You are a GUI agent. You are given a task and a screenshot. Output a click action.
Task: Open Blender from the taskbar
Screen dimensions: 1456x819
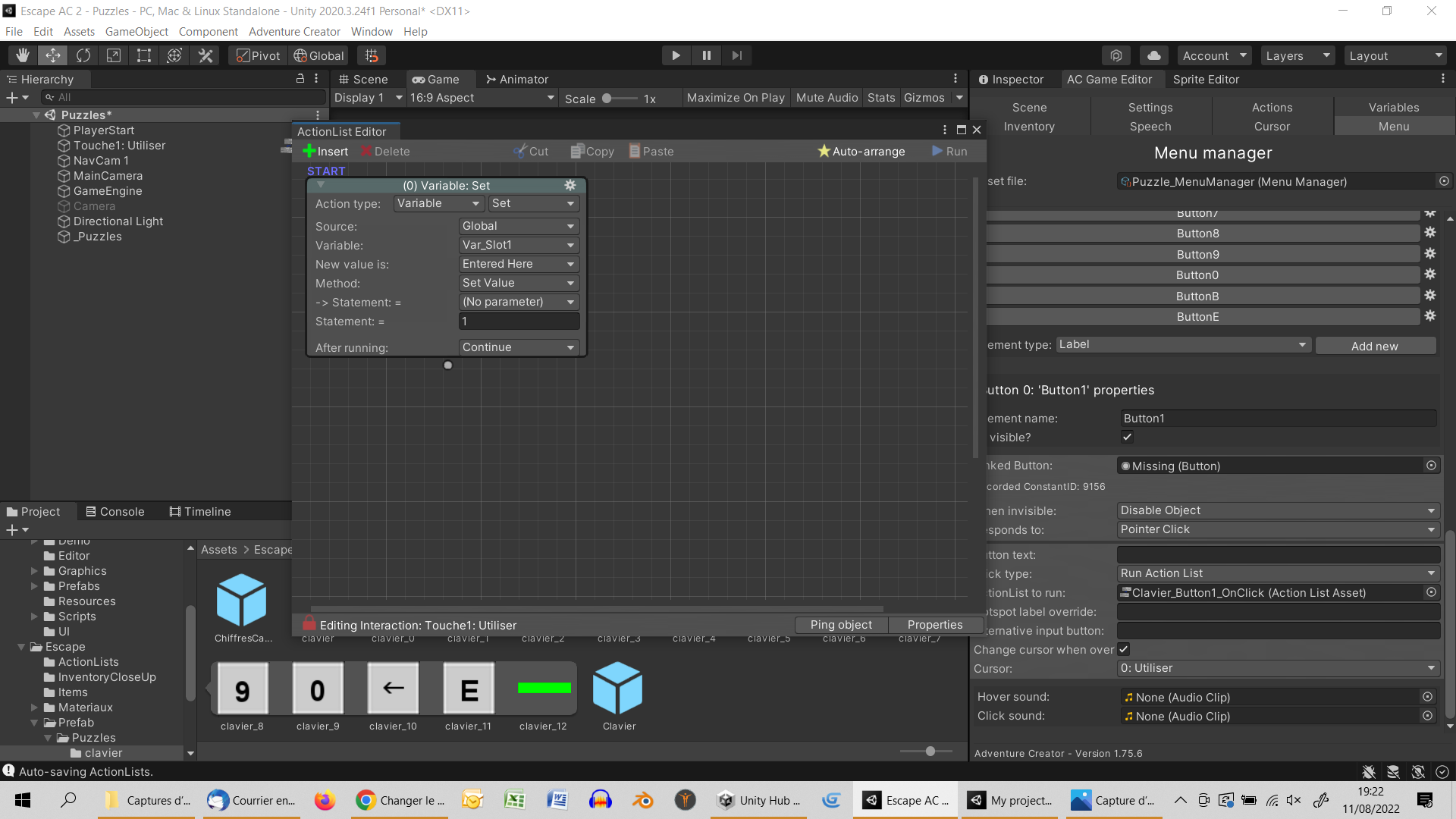pyautogui.click(x=643, y=800)
